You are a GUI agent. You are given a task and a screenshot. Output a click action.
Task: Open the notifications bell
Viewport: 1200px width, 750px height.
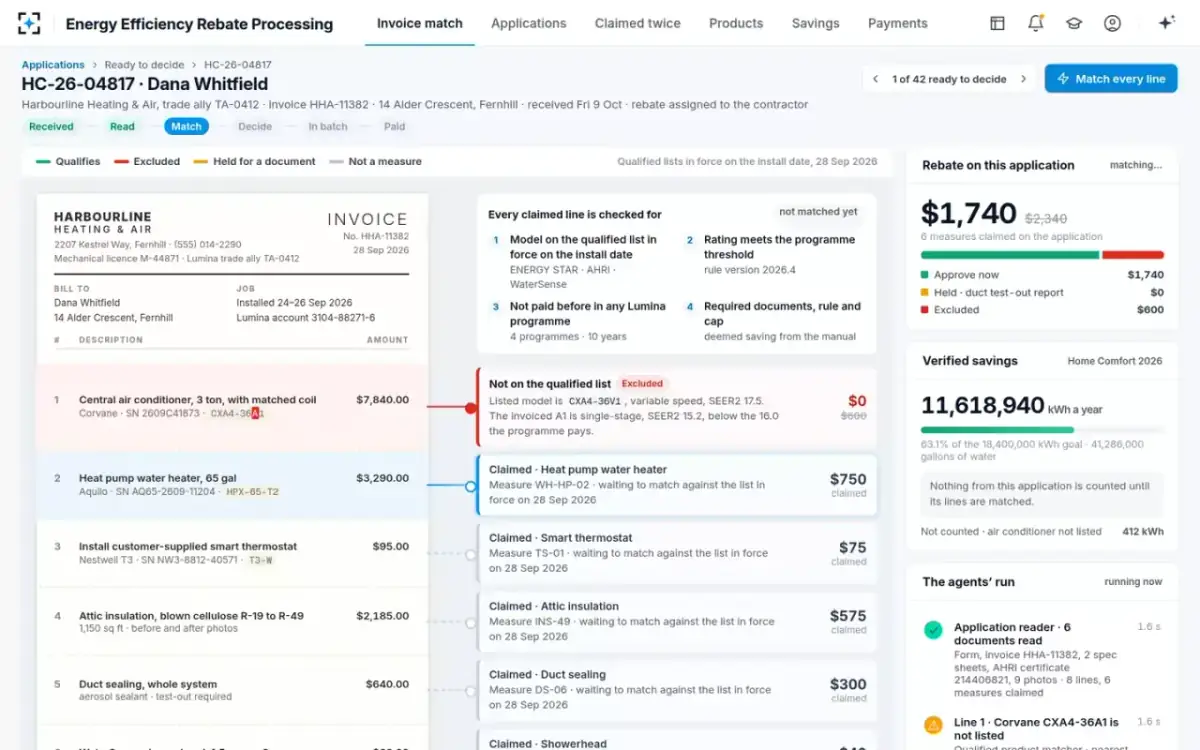point(1035,23)
